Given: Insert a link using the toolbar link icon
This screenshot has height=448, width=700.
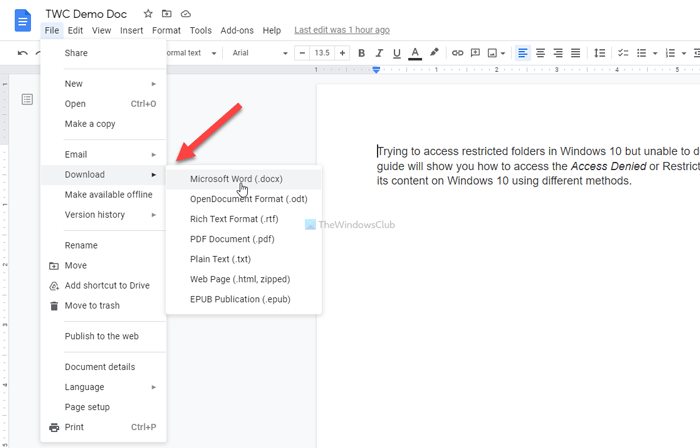Looking at the screenshot, I should click(458, 52).
